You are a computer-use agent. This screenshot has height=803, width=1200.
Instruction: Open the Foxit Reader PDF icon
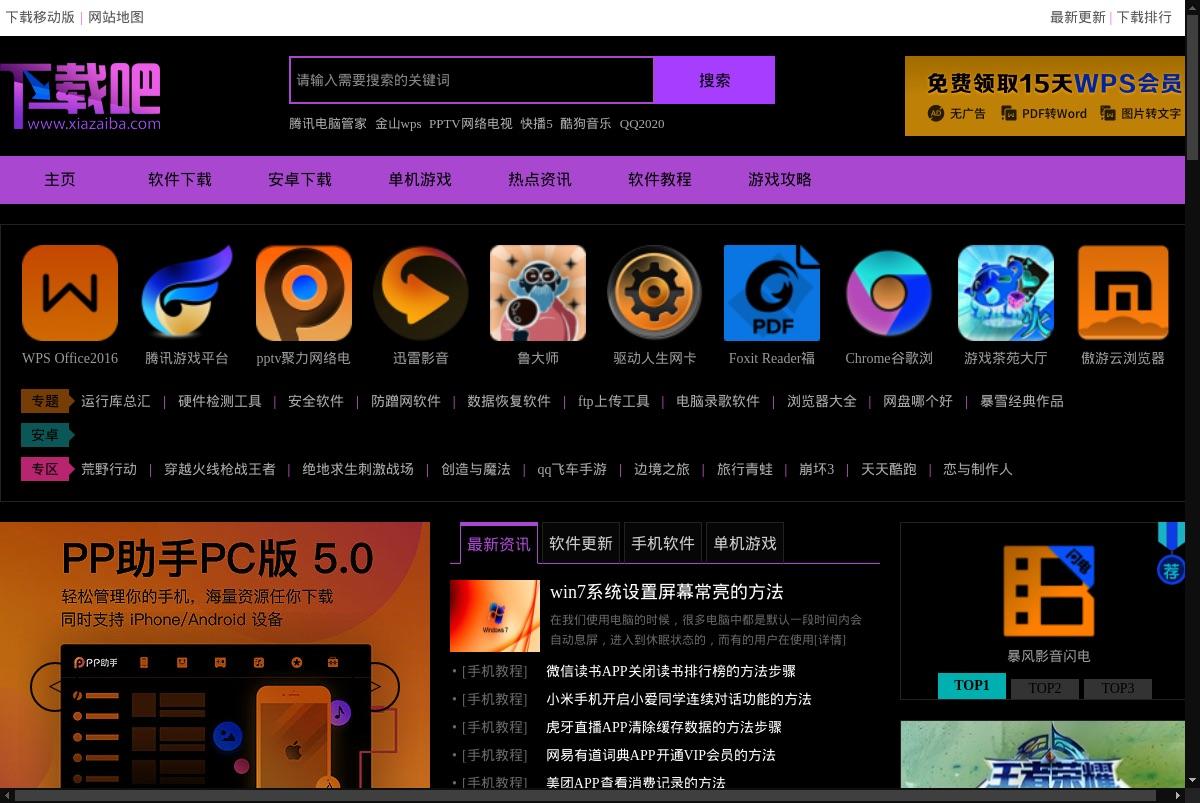click(772, 293)
